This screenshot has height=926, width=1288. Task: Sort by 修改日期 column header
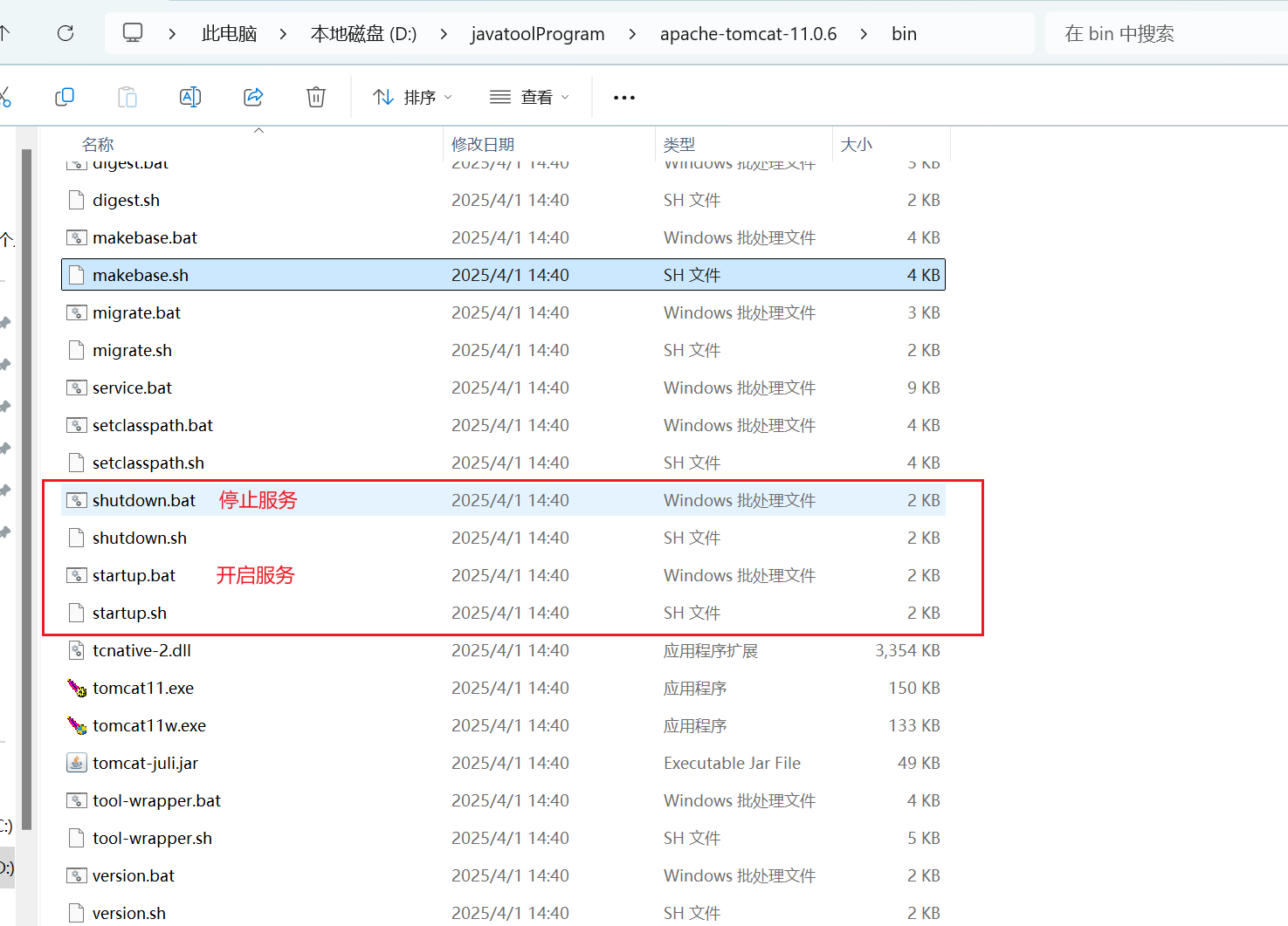(483, 144)
